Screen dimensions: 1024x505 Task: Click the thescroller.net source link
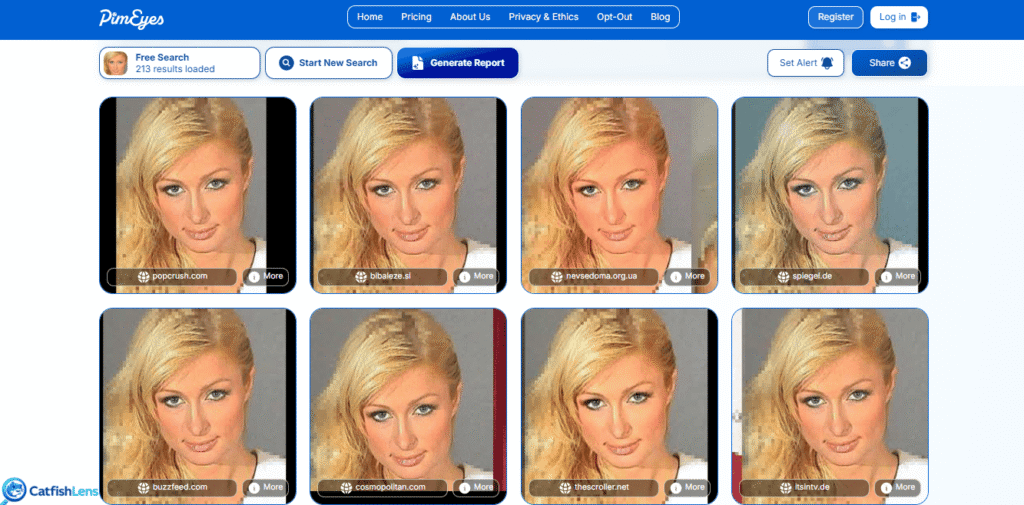tap(594, 487)
